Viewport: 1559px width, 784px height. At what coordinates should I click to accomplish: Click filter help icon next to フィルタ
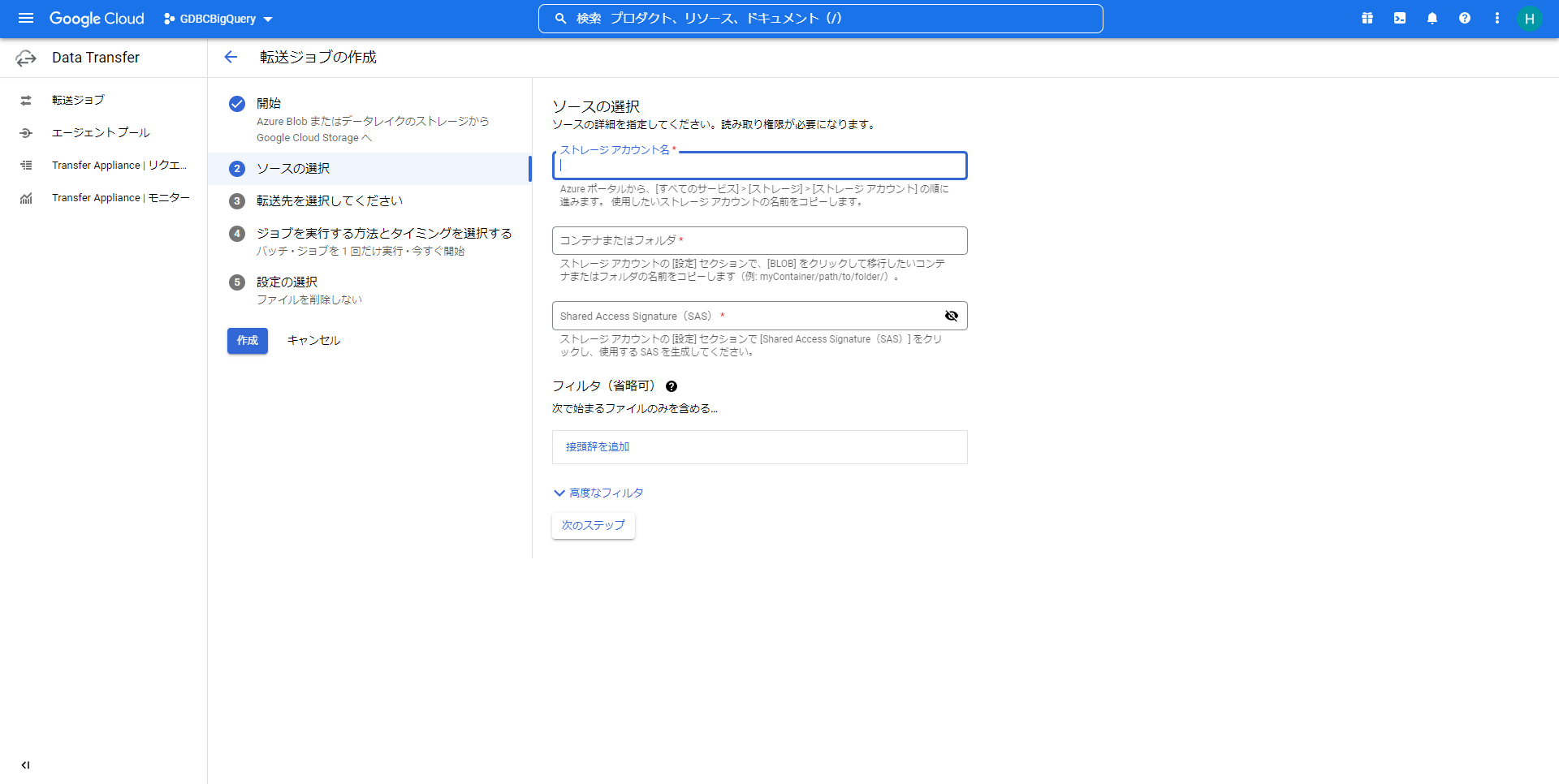[x=672, y=386]
